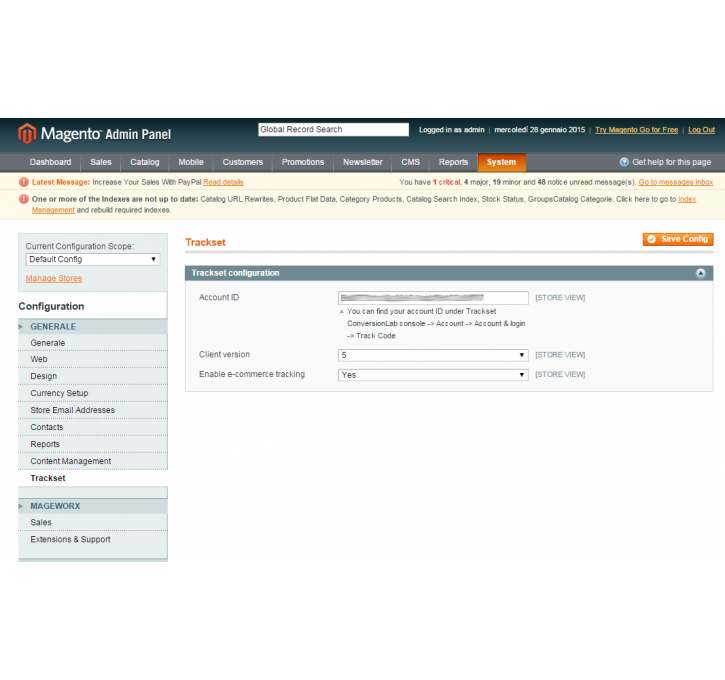The width and height of the screenshot is (725, 680).
Task: Open the Client version dropdown
Action: pyautogui.click(x=433, y=355)
